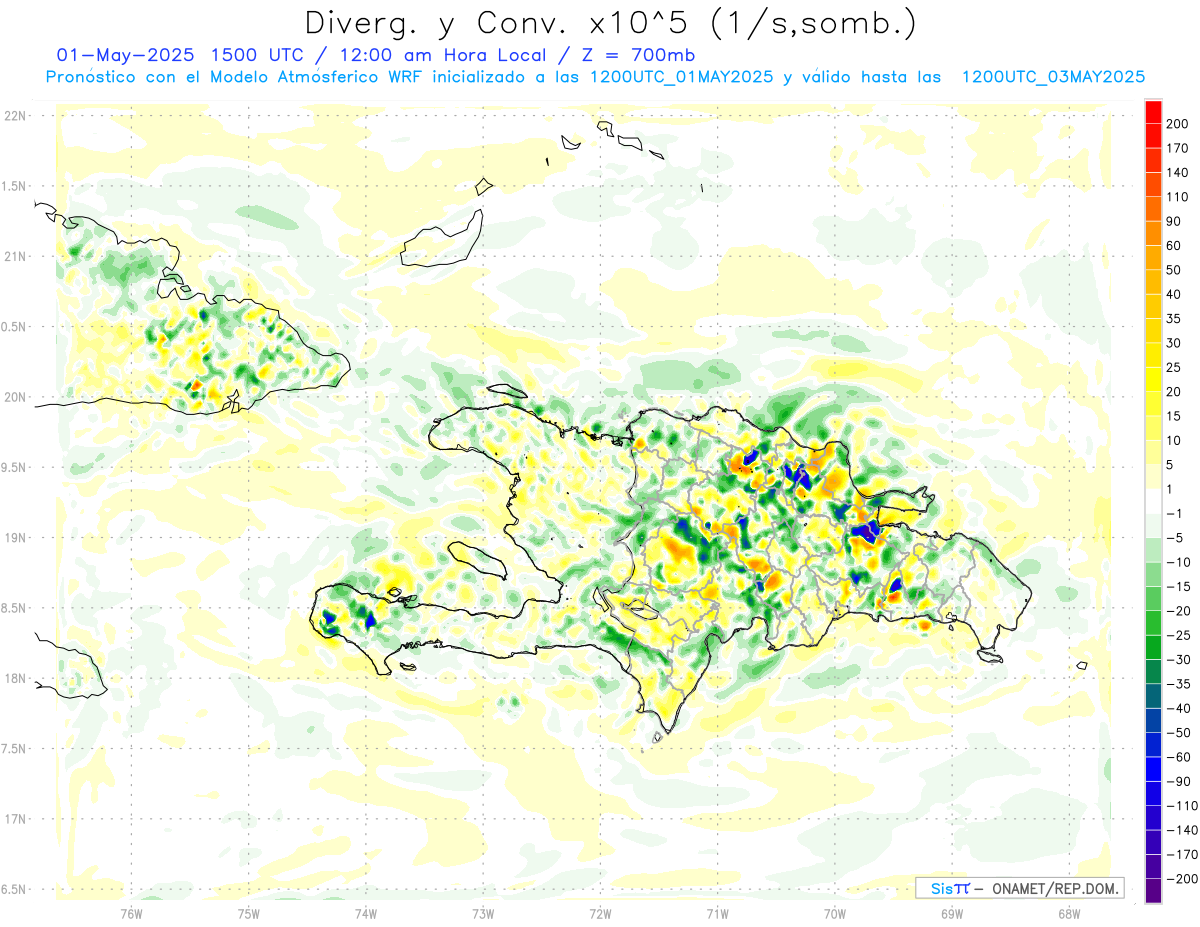Click the '69W' longitude label
This screenshot has width=1200, height=927.
pos(952,913)
